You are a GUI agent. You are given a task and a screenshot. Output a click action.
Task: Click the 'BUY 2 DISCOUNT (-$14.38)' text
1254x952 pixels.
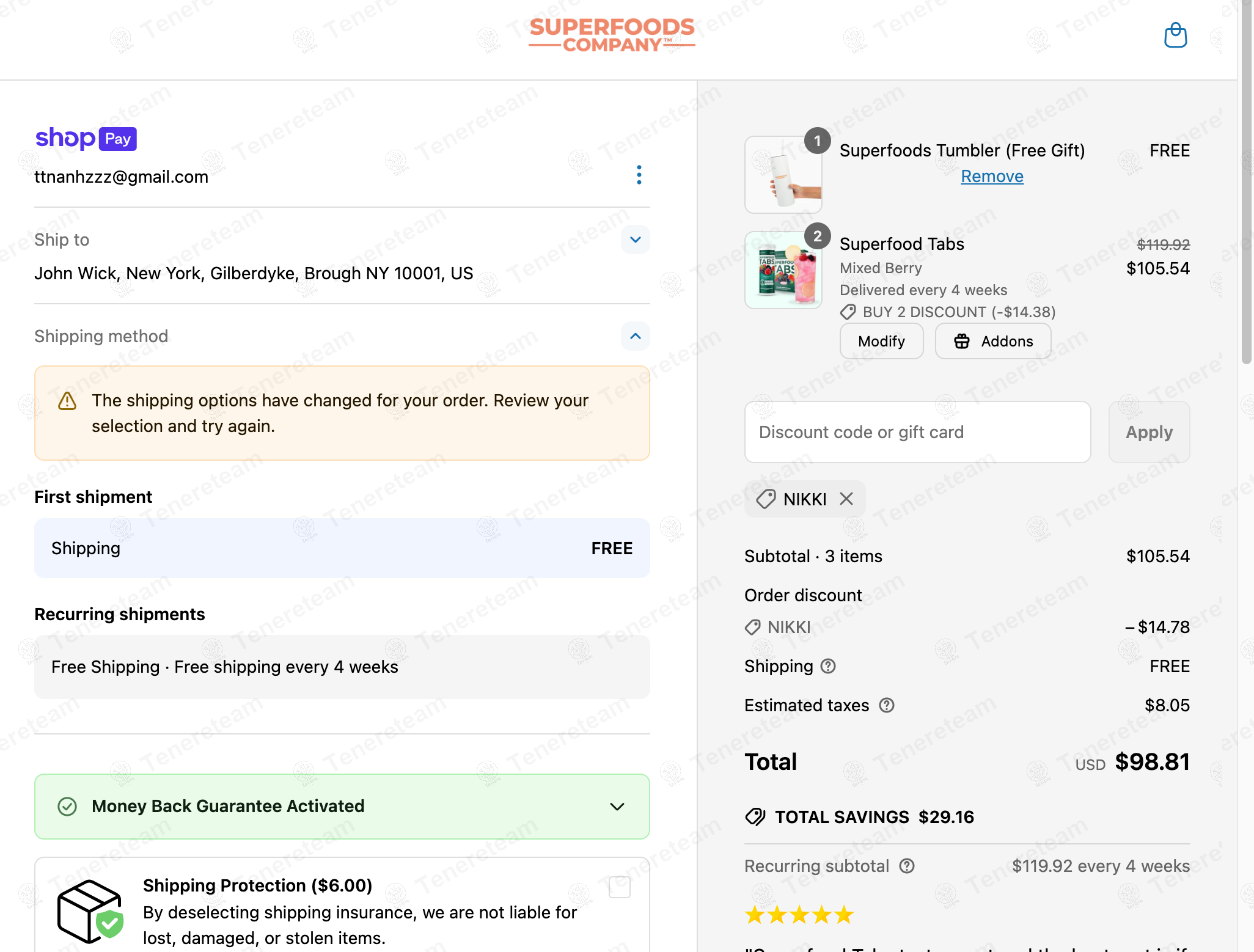[959, 312]
